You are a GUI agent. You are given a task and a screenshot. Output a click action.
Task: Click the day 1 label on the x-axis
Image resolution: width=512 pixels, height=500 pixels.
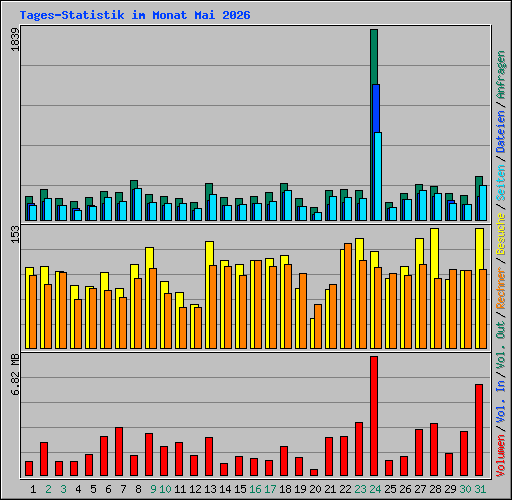[x=33, y=489]
